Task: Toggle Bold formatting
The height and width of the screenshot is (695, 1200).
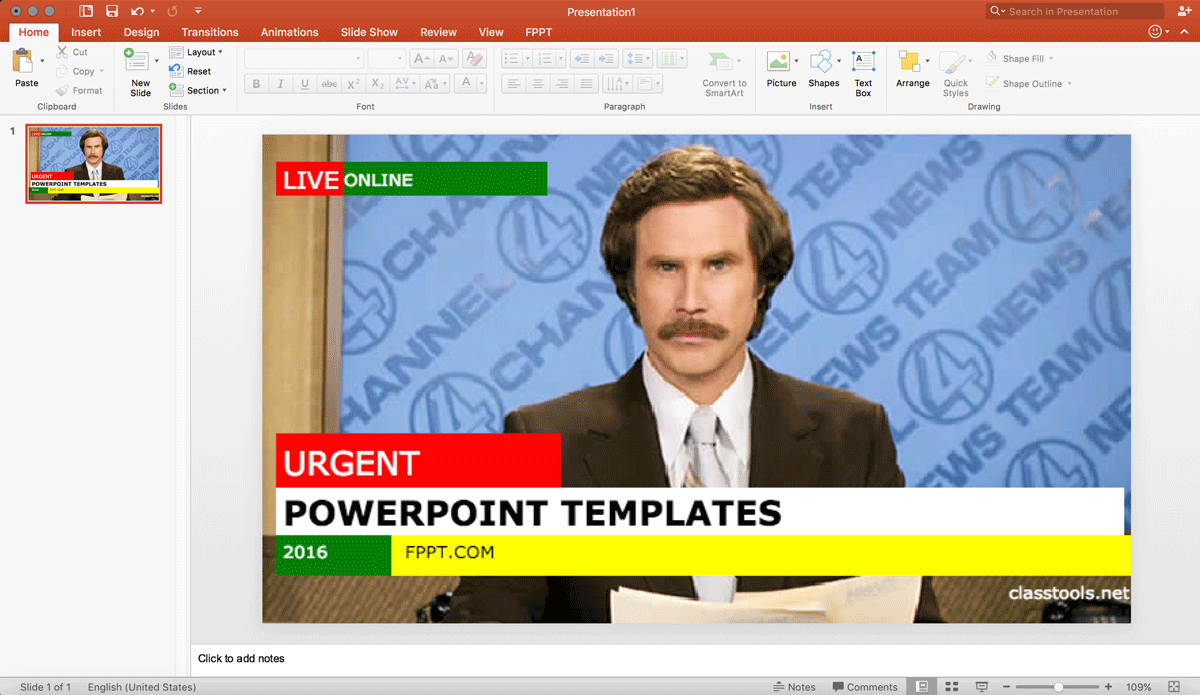Action: click(256, 84)
